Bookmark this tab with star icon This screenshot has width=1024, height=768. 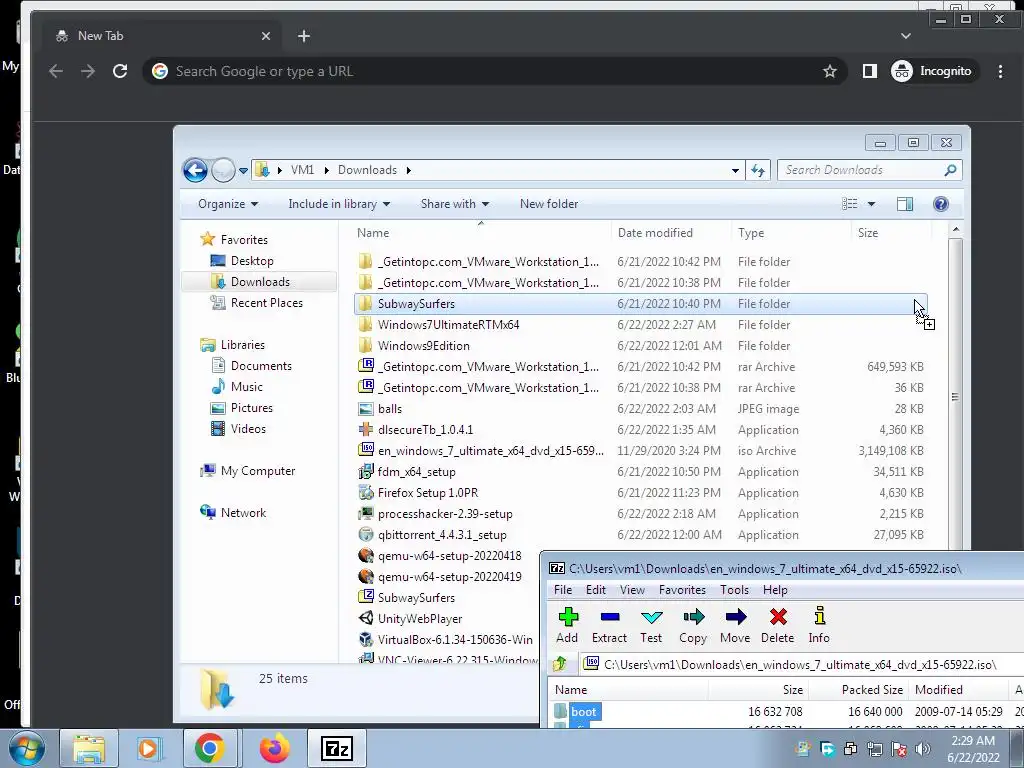pos(829,71)
